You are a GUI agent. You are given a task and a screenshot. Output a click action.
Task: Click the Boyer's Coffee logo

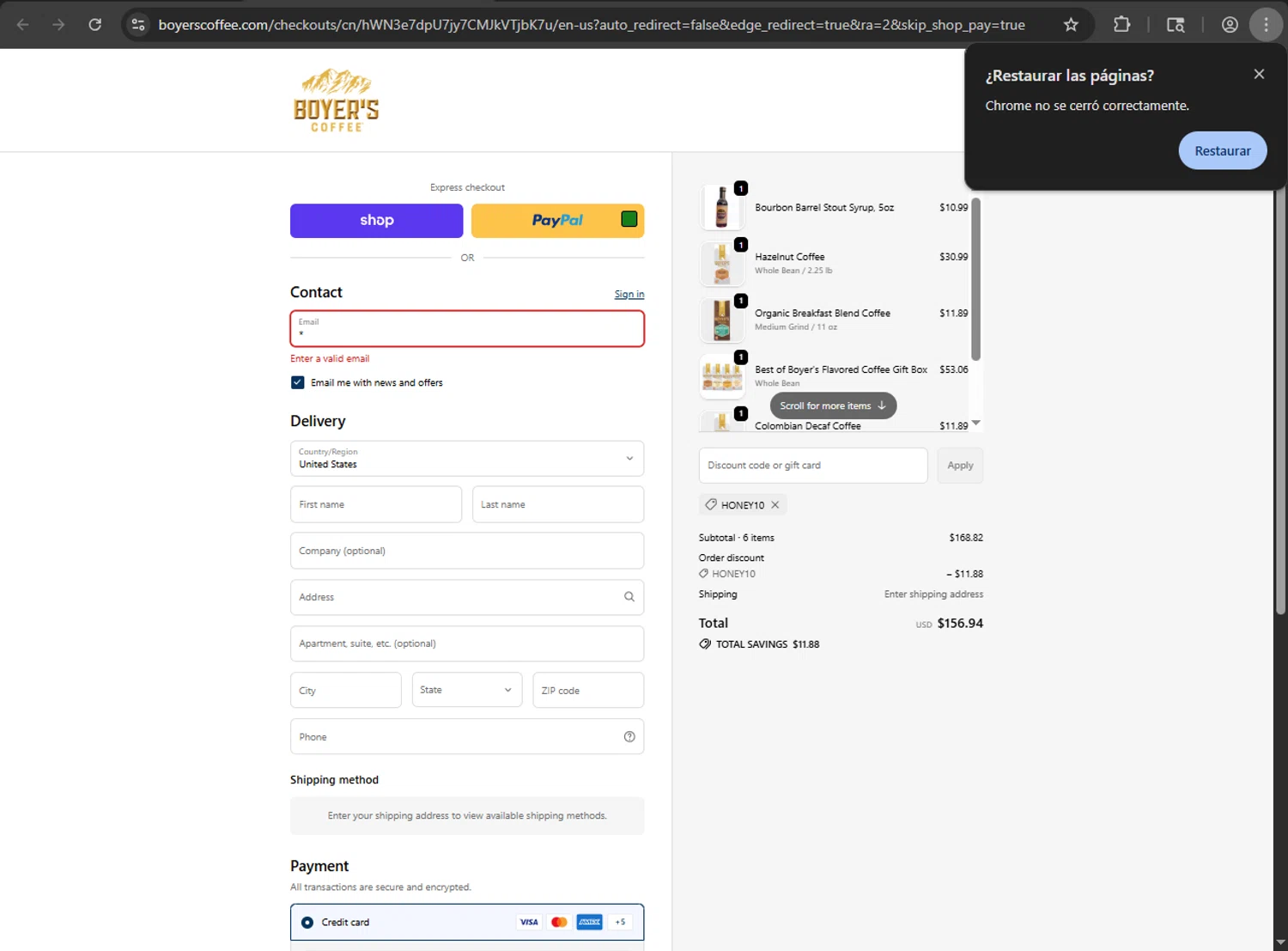tap(336, 101)
